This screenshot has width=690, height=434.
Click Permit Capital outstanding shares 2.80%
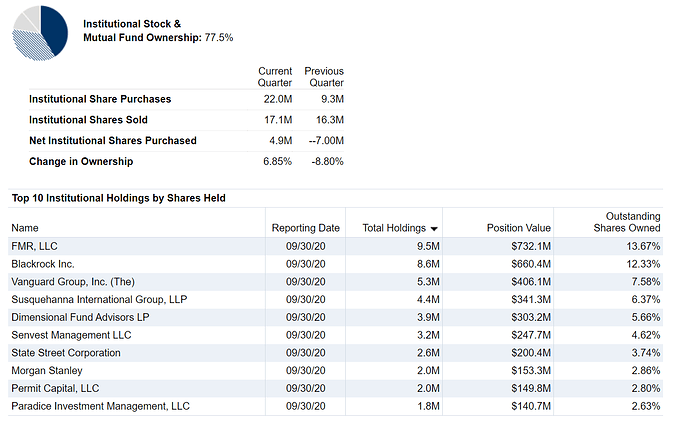(646, 388)
